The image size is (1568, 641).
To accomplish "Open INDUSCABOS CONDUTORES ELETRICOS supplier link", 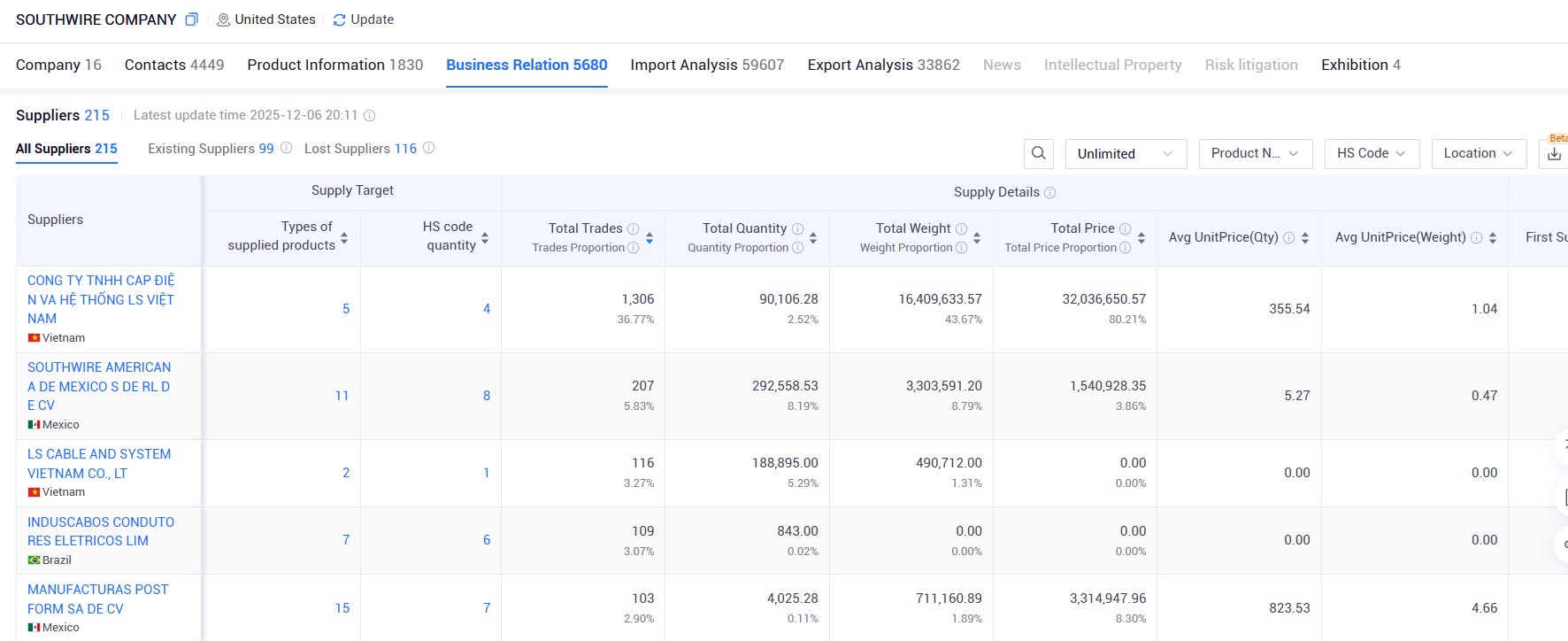I will tap(101, 531).
